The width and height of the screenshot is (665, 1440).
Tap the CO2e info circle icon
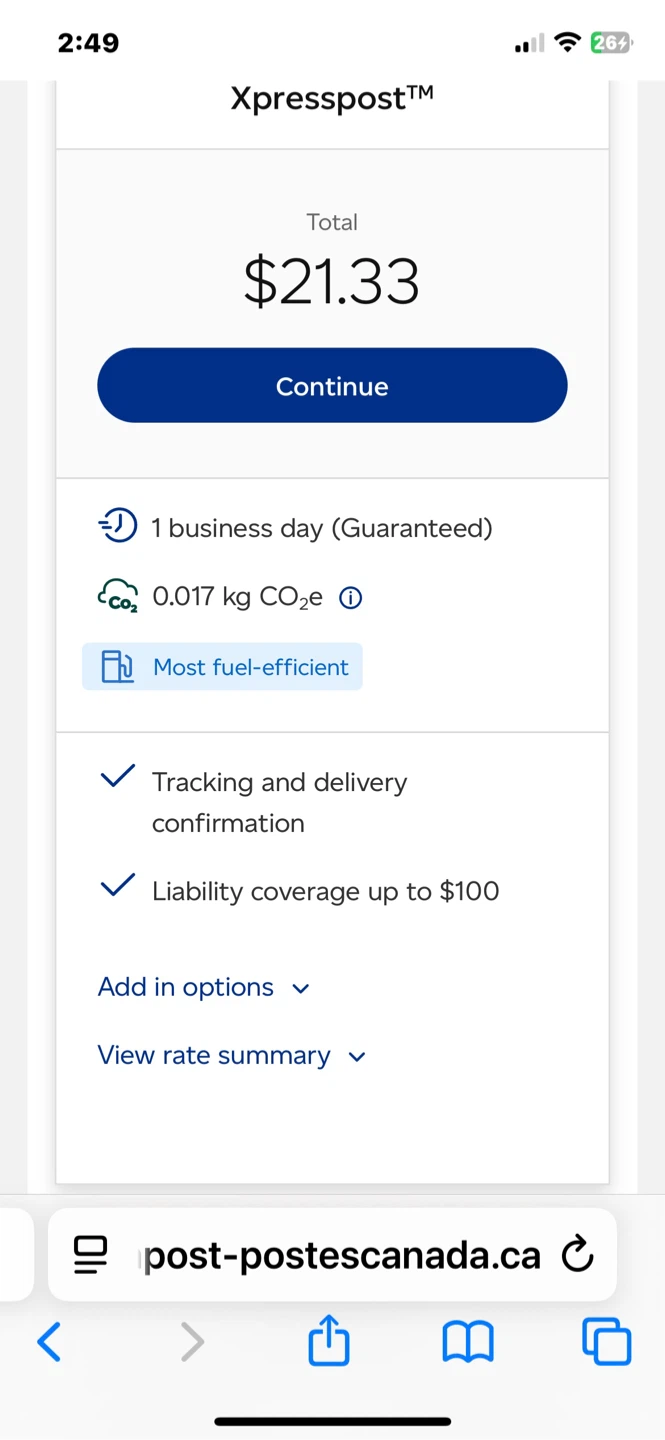[x=351, y=598]
